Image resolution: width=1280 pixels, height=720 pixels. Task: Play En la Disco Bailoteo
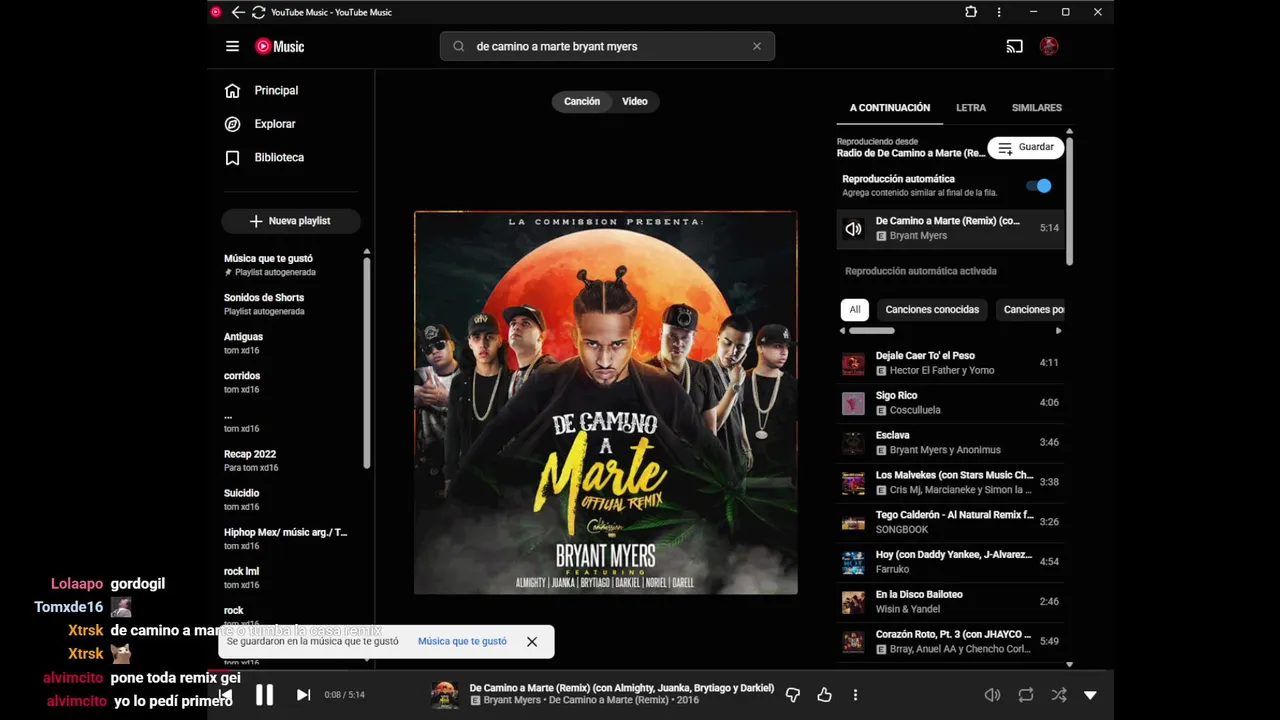pos(950,602)
